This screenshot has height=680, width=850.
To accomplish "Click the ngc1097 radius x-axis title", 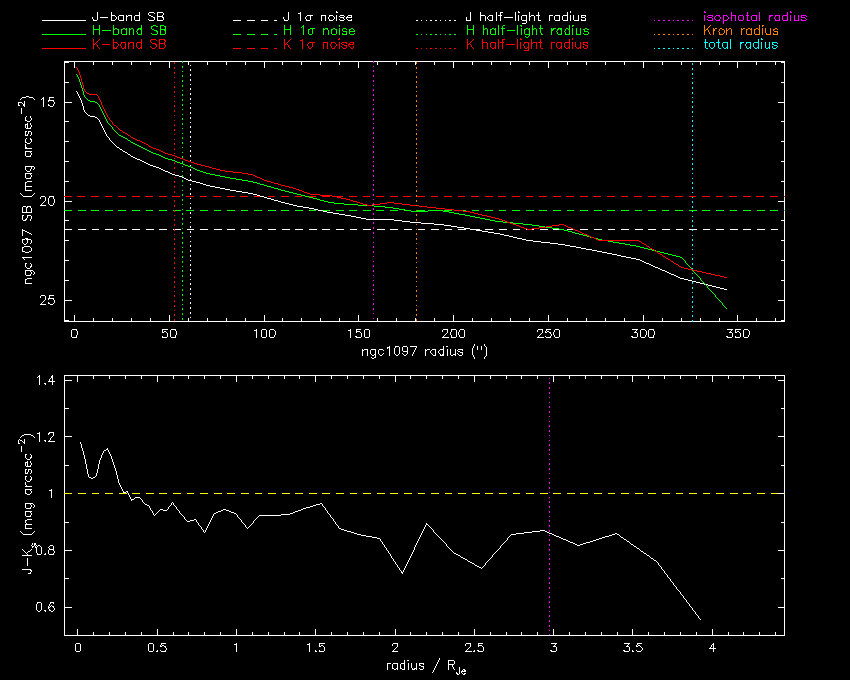I will (x=424, y=351).
